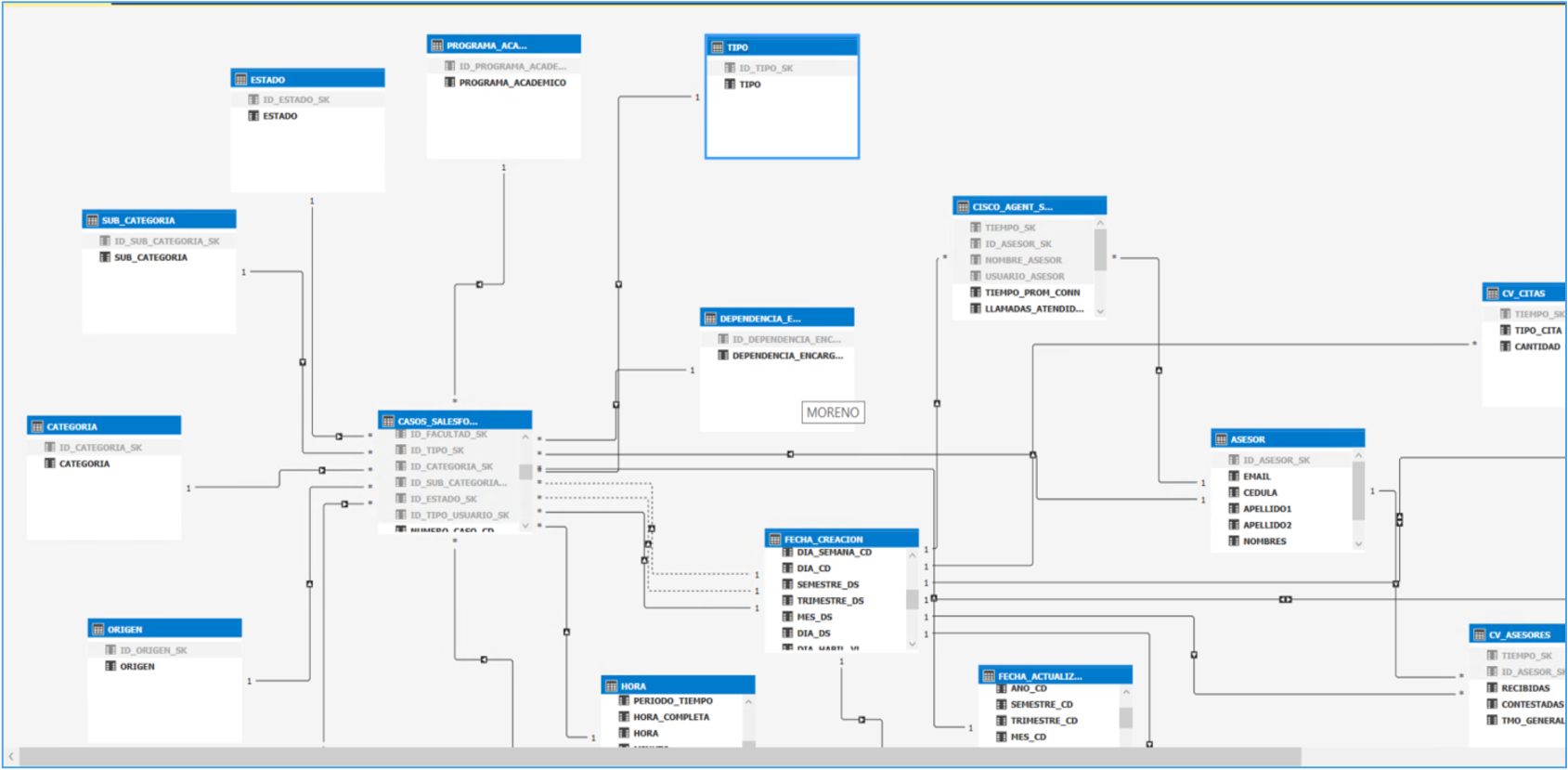Viewport: 1568px width, 770px height.
Task: Click the table icon in ASESOR header
Action: pos(1221,439)
